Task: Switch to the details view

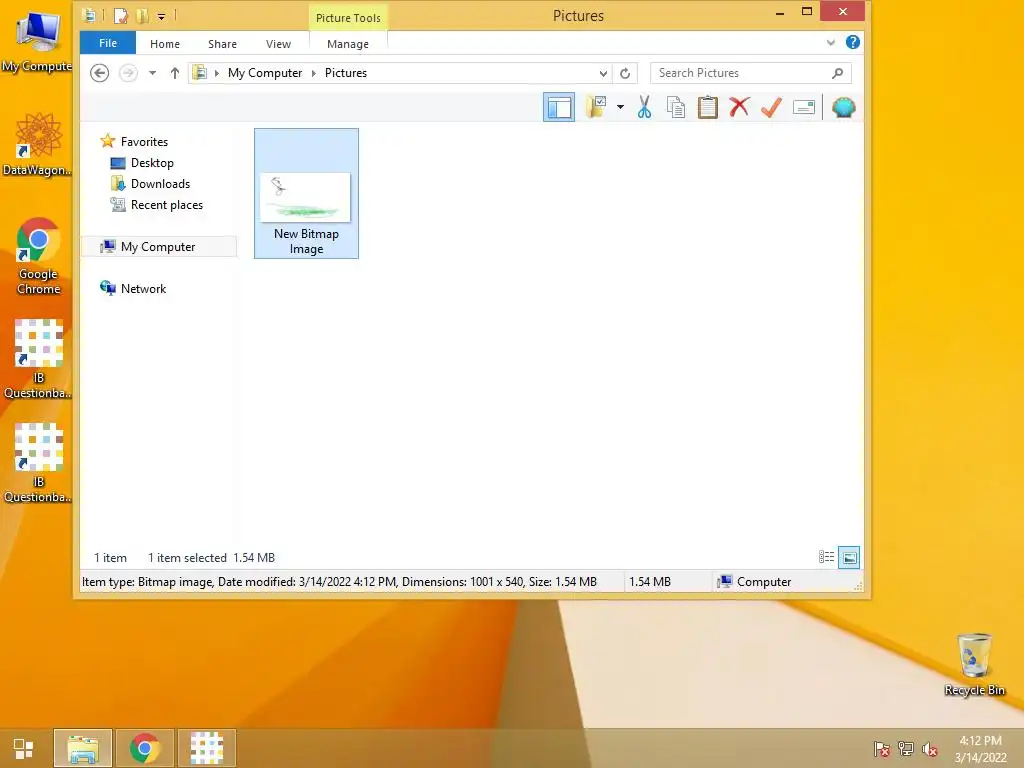Action: click(827, 557)
